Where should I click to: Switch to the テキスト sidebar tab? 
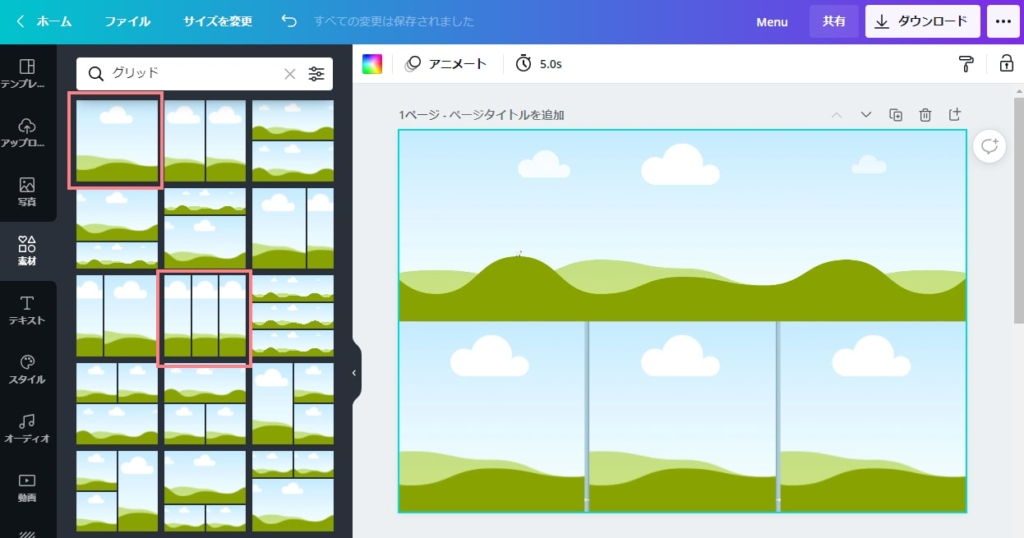[27, 310]
